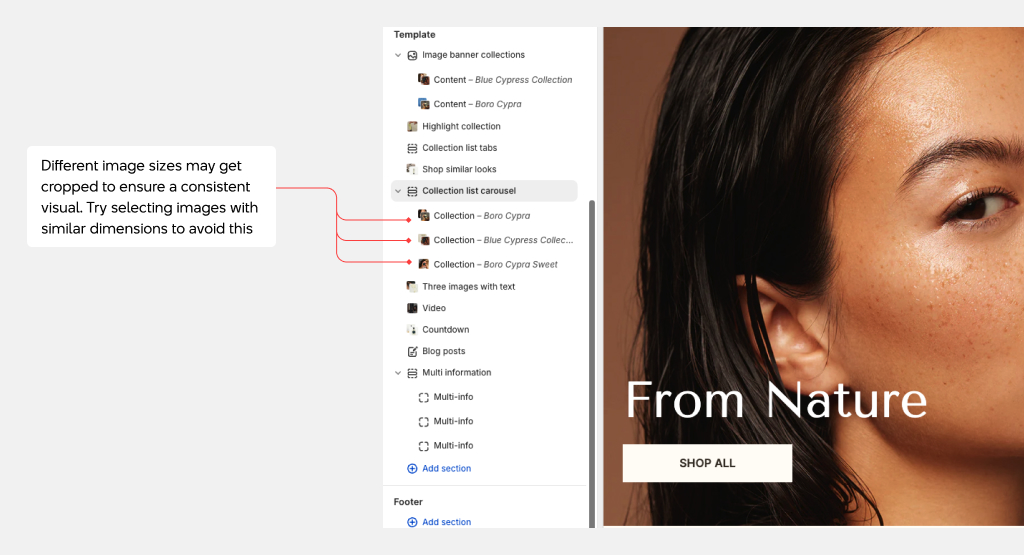Viewport: 1024px width, 555px height.
Task: Collapse the Image banner collections section
Action: pyautogui.click(x=398, y=55)
